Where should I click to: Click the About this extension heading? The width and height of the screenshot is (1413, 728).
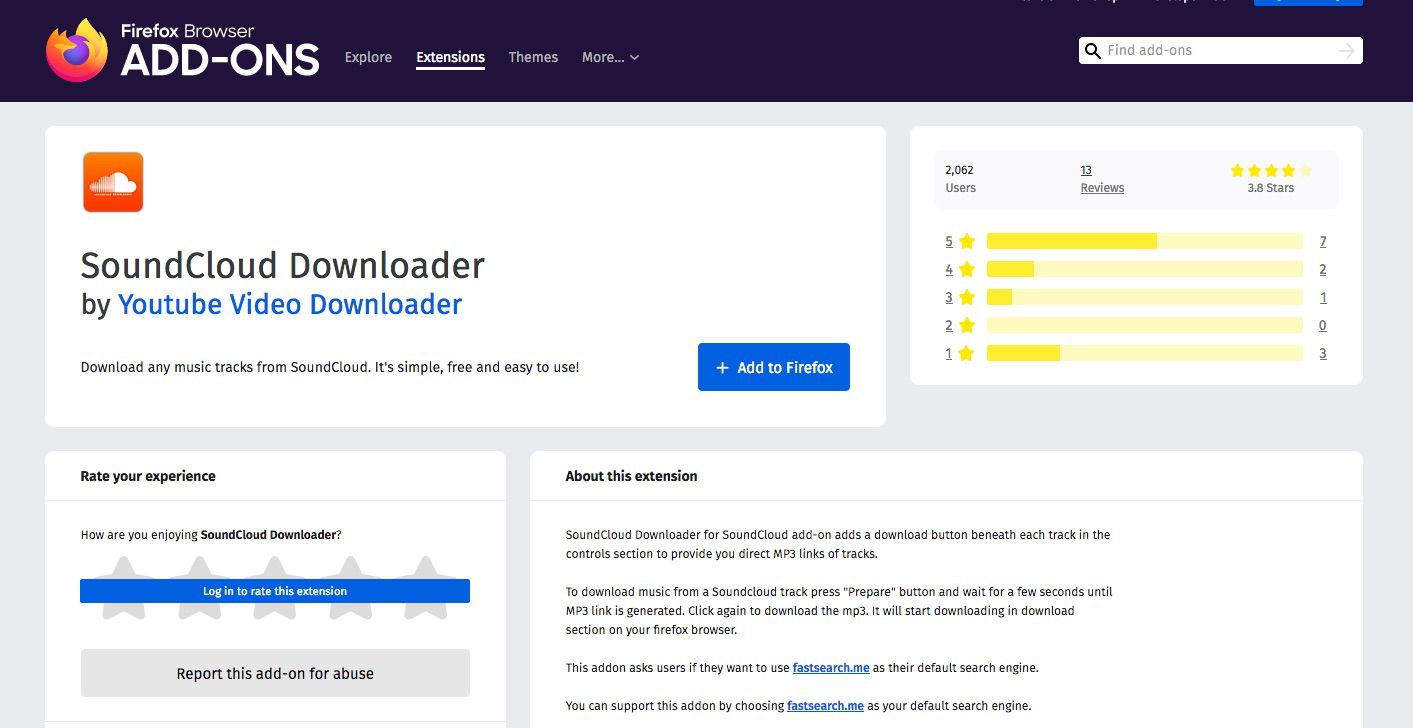click(632, 476)
